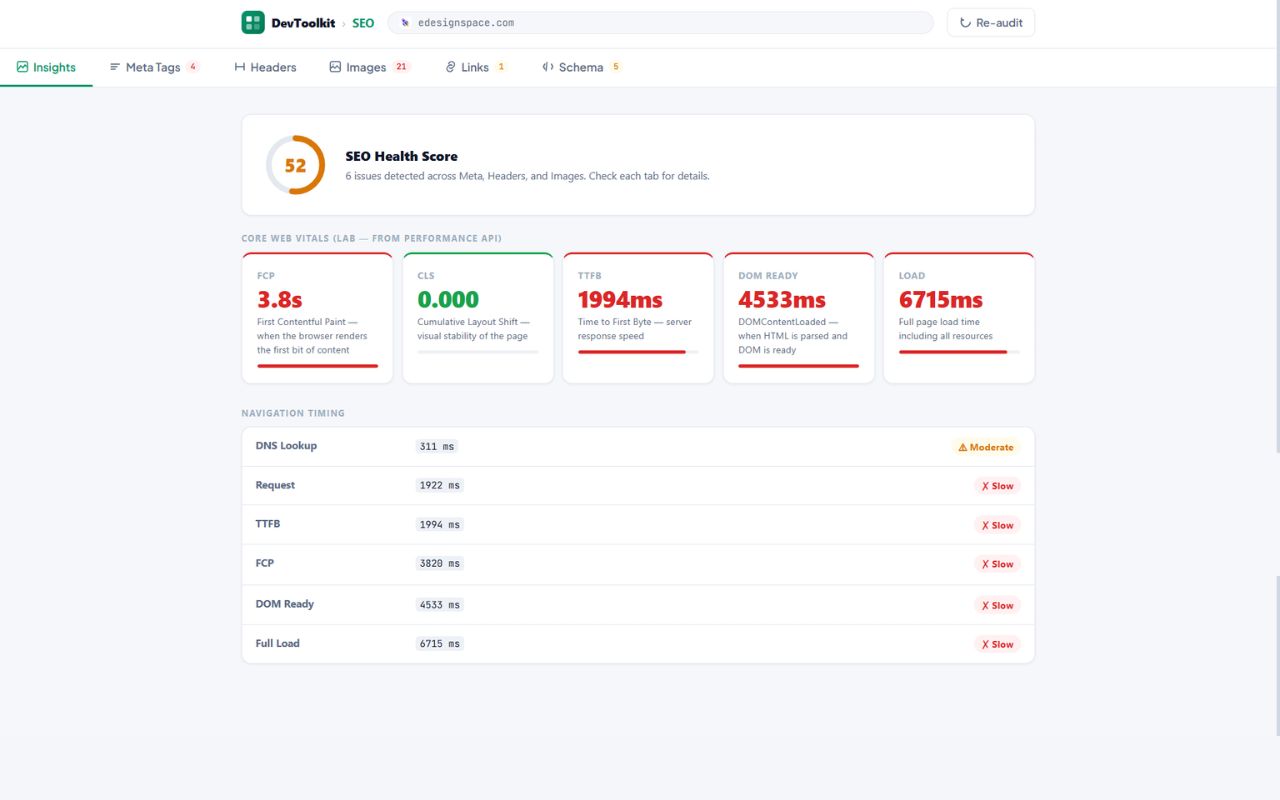The width and height of the screenshot is (1280, 800).
Task: Click the green DevToolkit logo icon
Action: click(x=253, y=22)
